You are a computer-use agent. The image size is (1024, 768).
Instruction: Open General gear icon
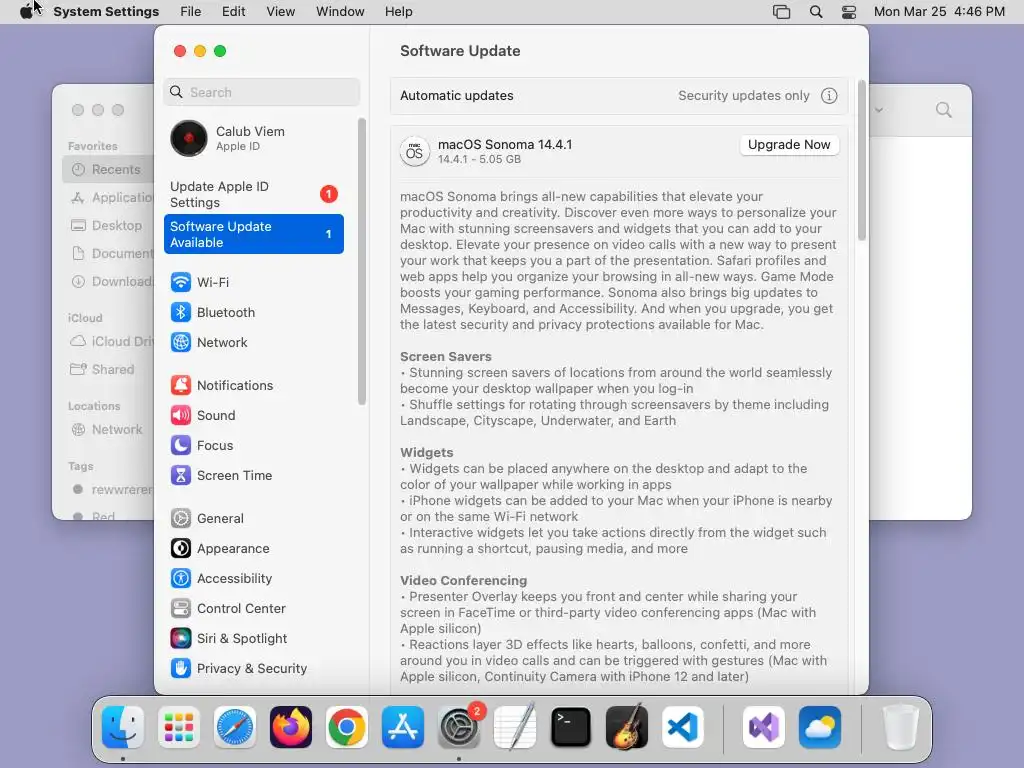pos(181,519)
